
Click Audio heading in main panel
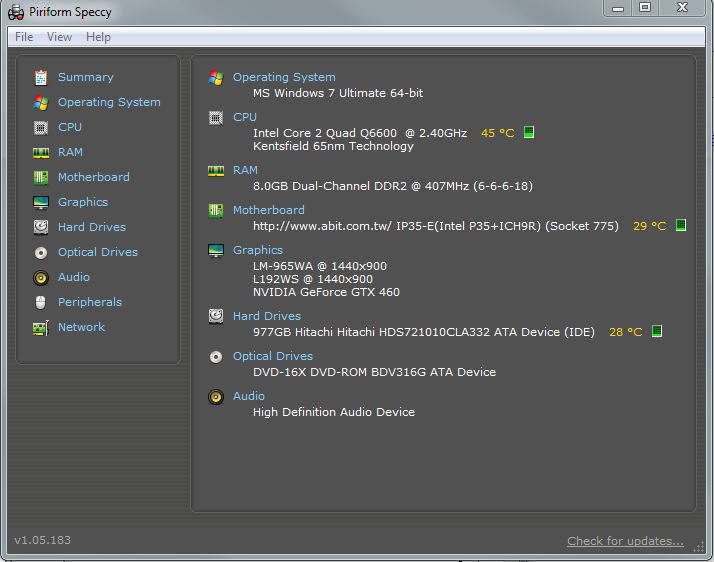[249, 396]
